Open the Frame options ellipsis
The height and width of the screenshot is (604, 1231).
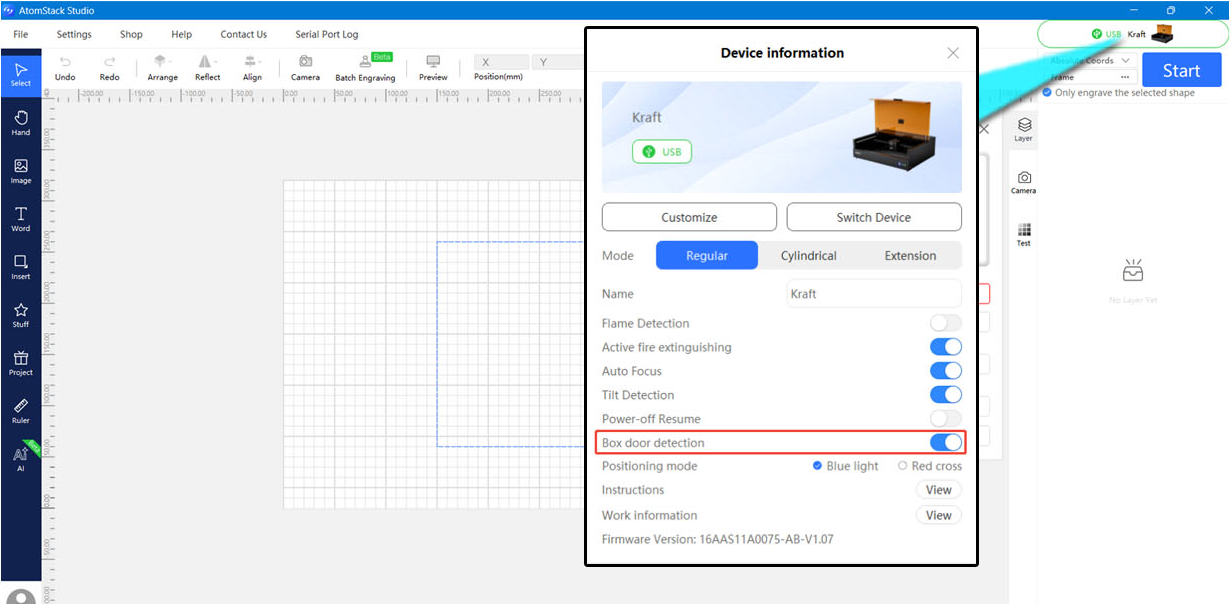click(1125, 77)
